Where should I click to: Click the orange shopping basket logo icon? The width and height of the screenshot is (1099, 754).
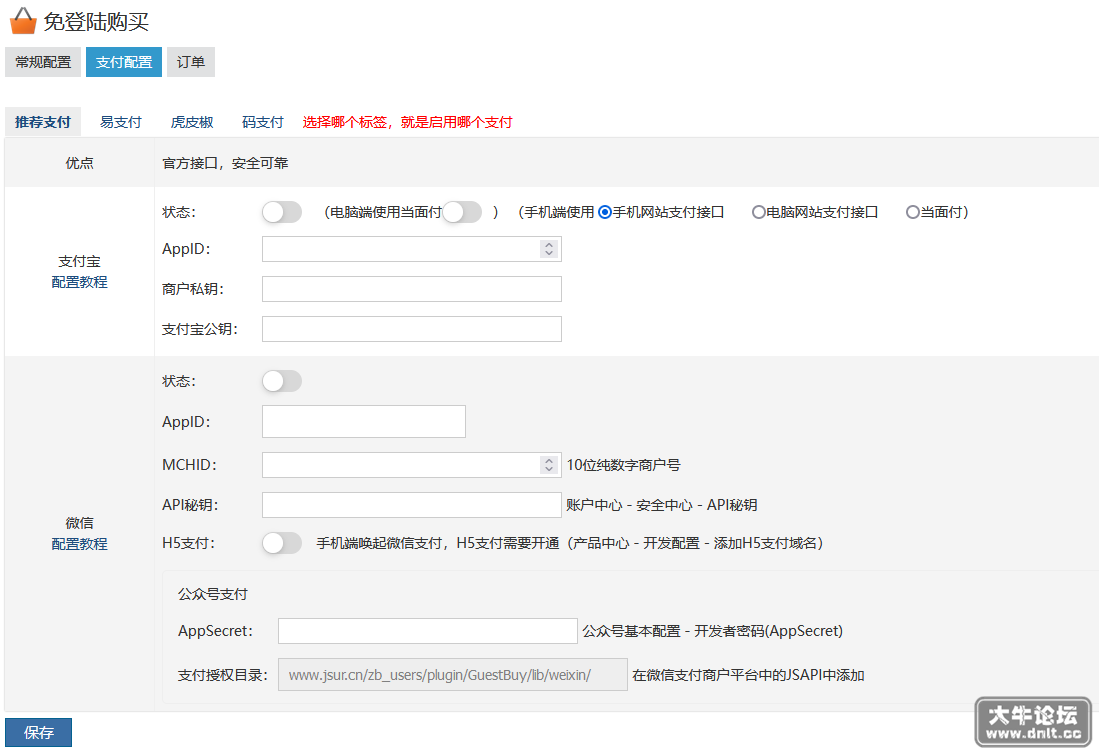(22, 21)
